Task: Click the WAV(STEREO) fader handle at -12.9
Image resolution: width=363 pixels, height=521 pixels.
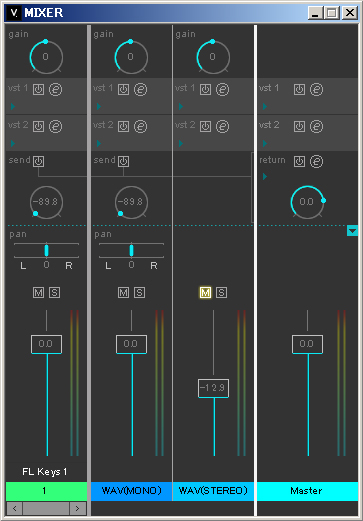Action: 213,388
